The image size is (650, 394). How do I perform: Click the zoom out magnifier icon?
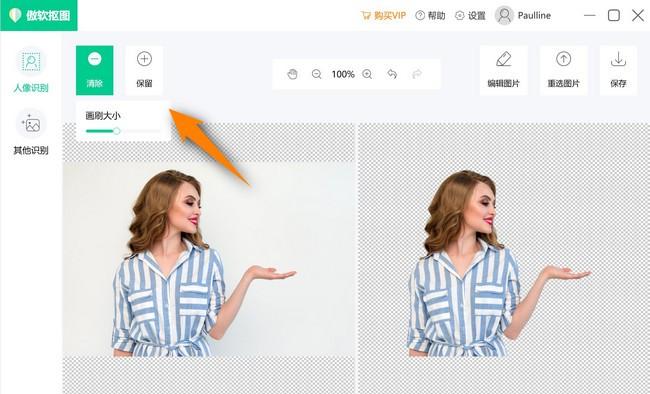click(x=316, y=74)
